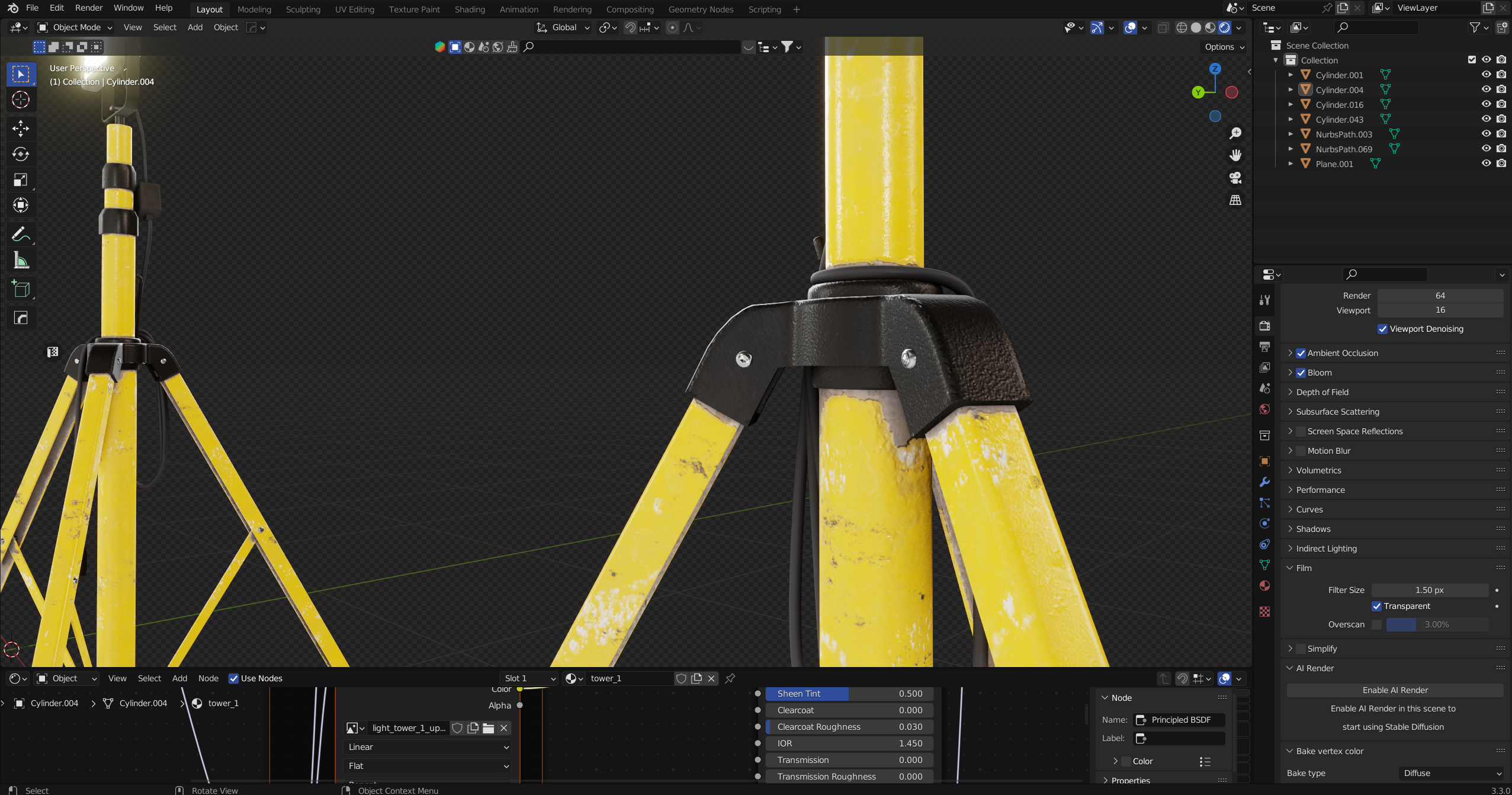Uncheck Transparent film option
This screenshot has width=1512, height=795.
pos(1376,606)
